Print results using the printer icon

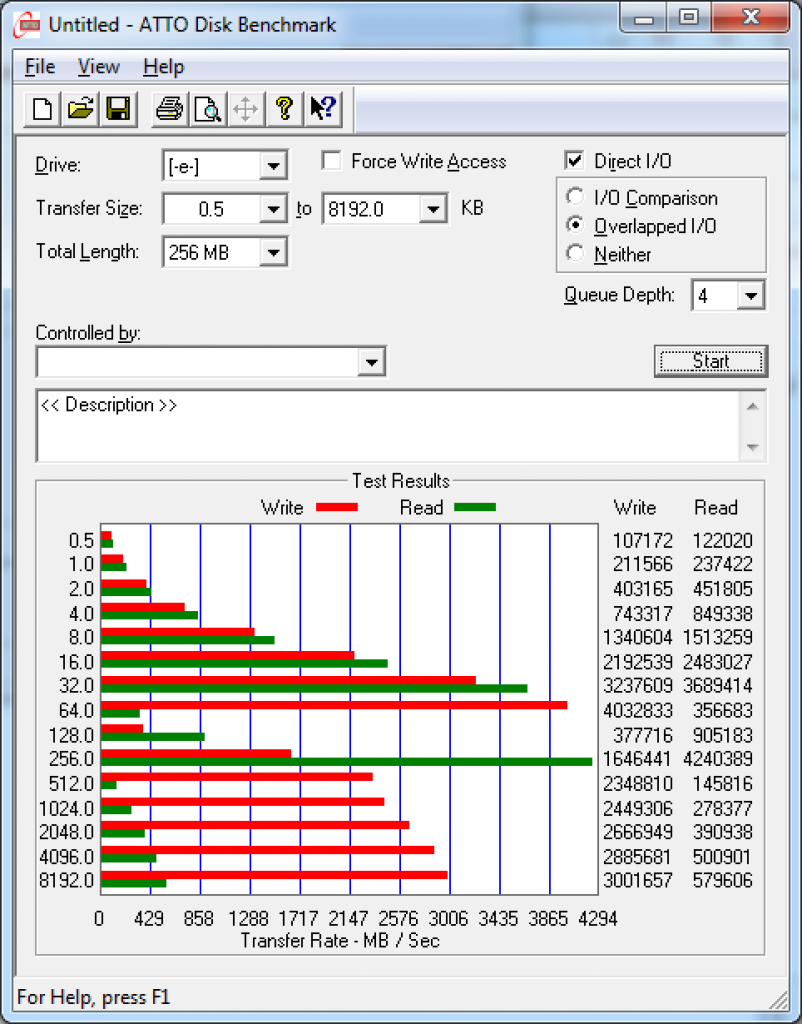coord(170,108)
